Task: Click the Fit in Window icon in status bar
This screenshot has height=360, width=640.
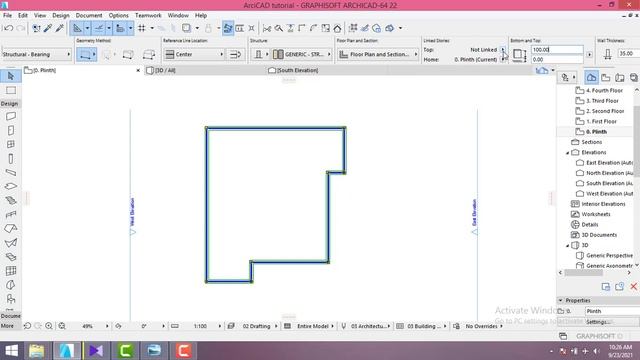Action: click(x=62, y=326)
